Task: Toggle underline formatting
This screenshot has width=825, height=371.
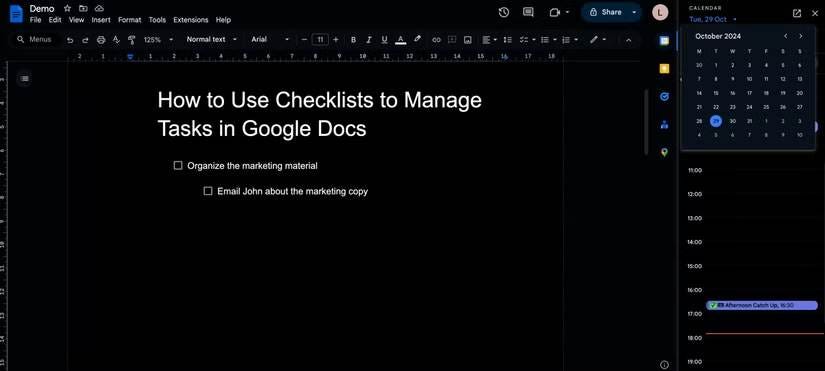Action: 384,39
